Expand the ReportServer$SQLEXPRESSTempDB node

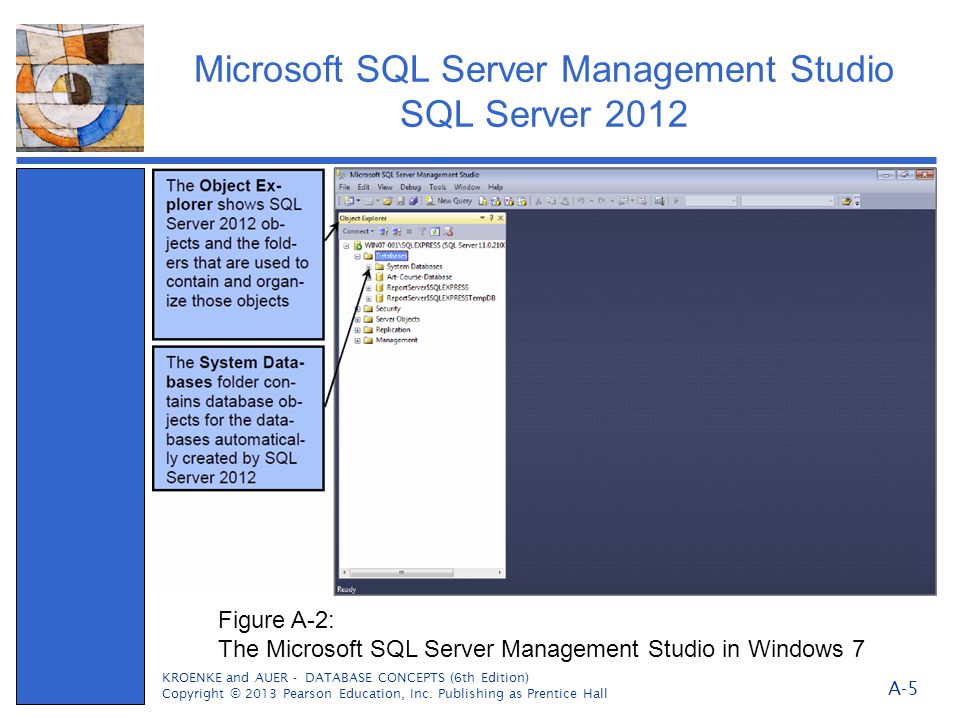tap(369, 298)
